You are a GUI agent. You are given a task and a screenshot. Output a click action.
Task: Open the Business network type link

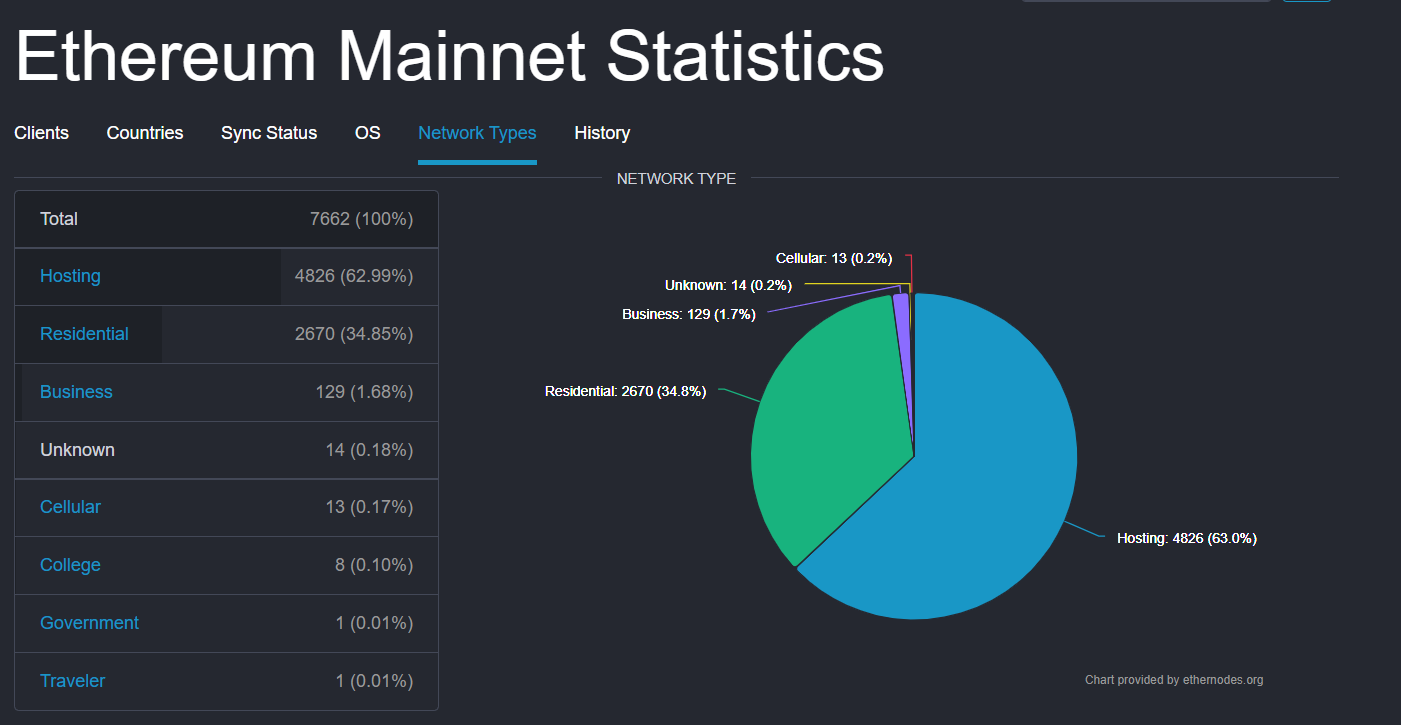click(x=76, y=392)
